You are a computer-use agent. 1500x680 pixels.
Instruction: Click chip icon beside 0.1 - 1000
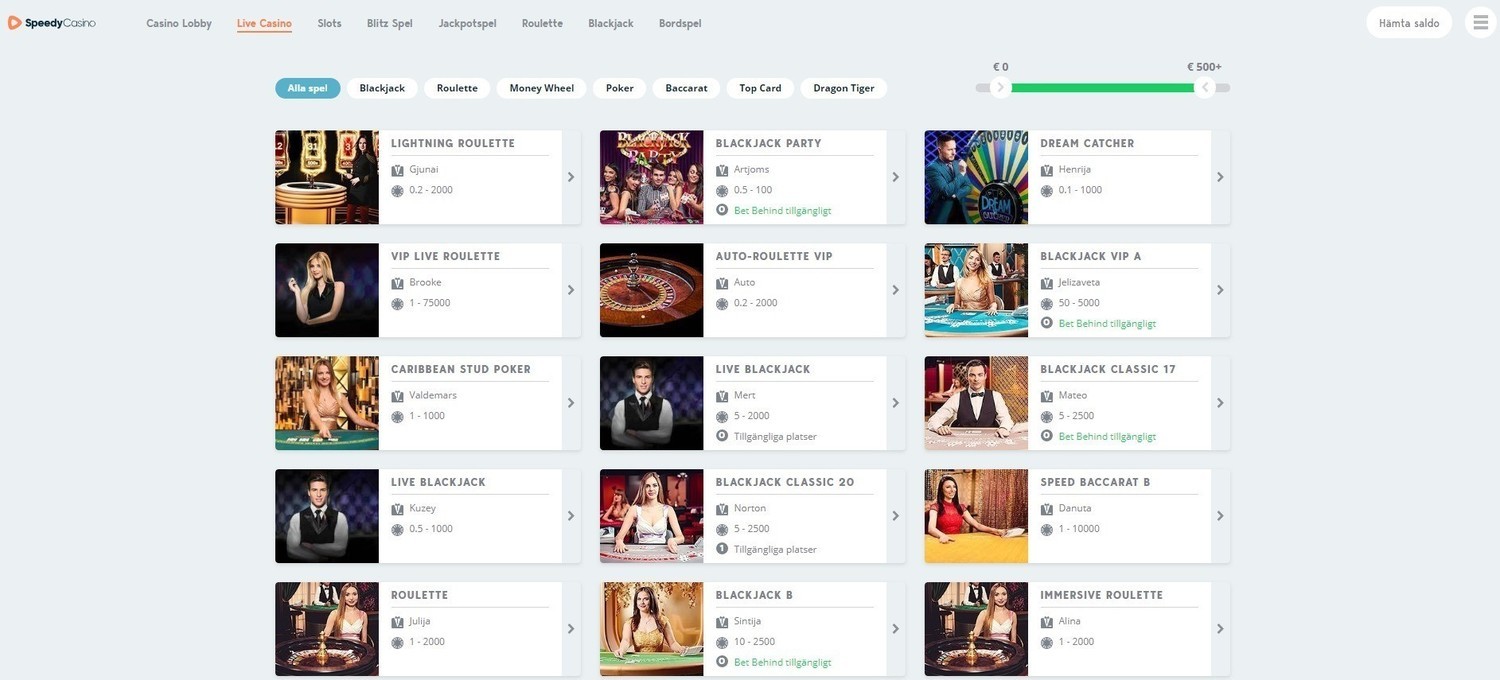click(x=1047, y=190)
